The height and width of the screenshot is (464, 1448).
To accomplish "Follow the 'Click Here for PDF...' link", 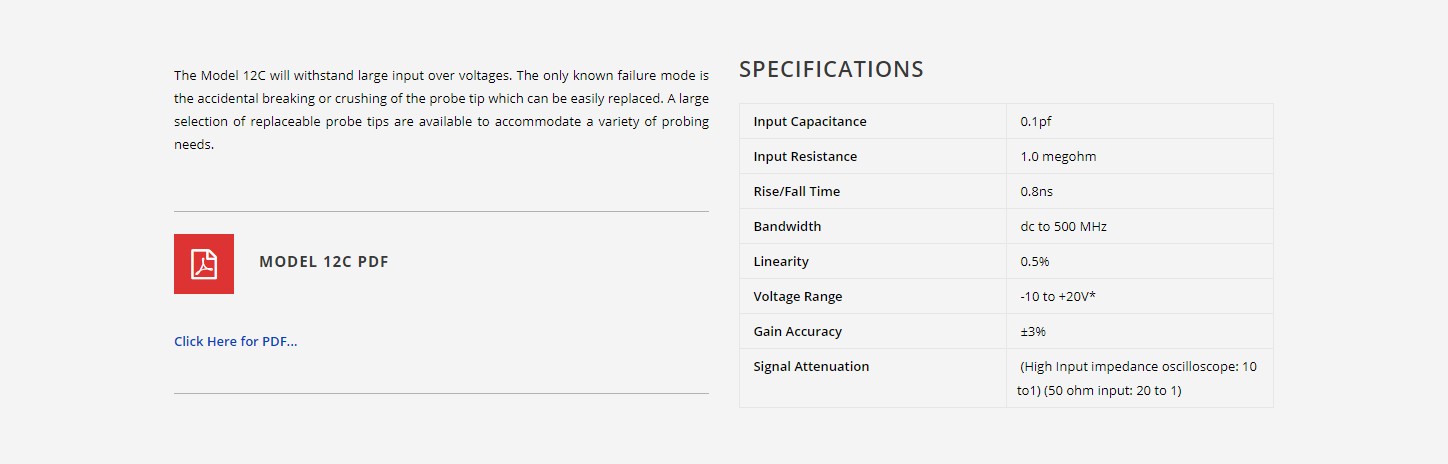I will (x=236, y=341).
